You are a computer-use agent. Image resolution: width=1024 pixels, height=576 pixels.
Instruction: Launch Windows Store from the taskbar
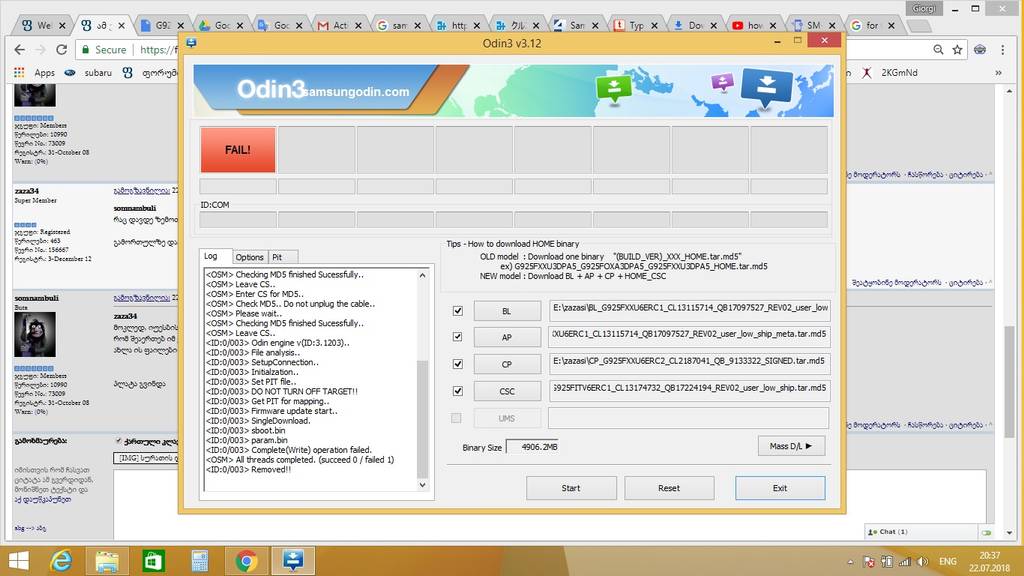[x=155, y=560]
